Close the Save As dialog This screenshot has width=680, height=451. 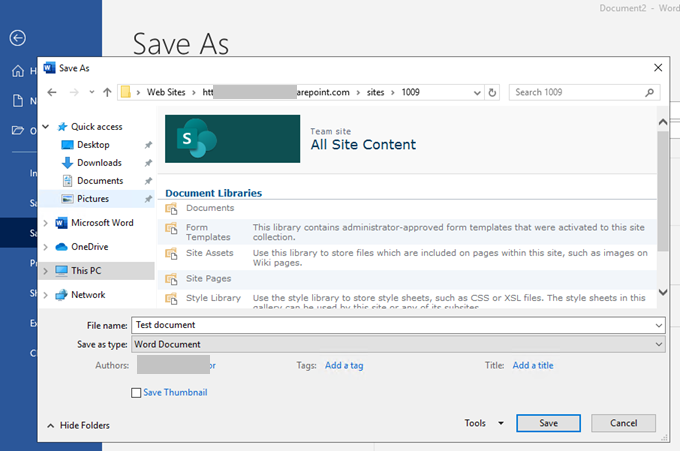658,68
